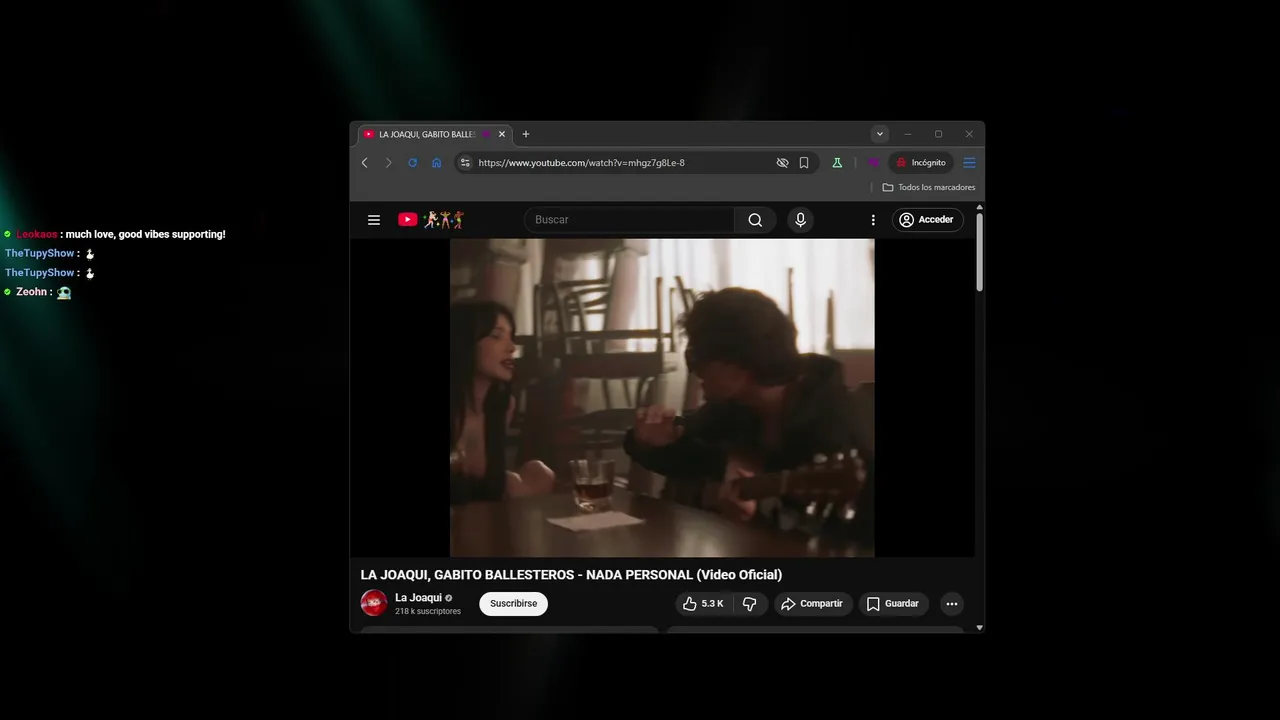
Task: Click the crossed-eye tracking protection icon
Action: 782,163
